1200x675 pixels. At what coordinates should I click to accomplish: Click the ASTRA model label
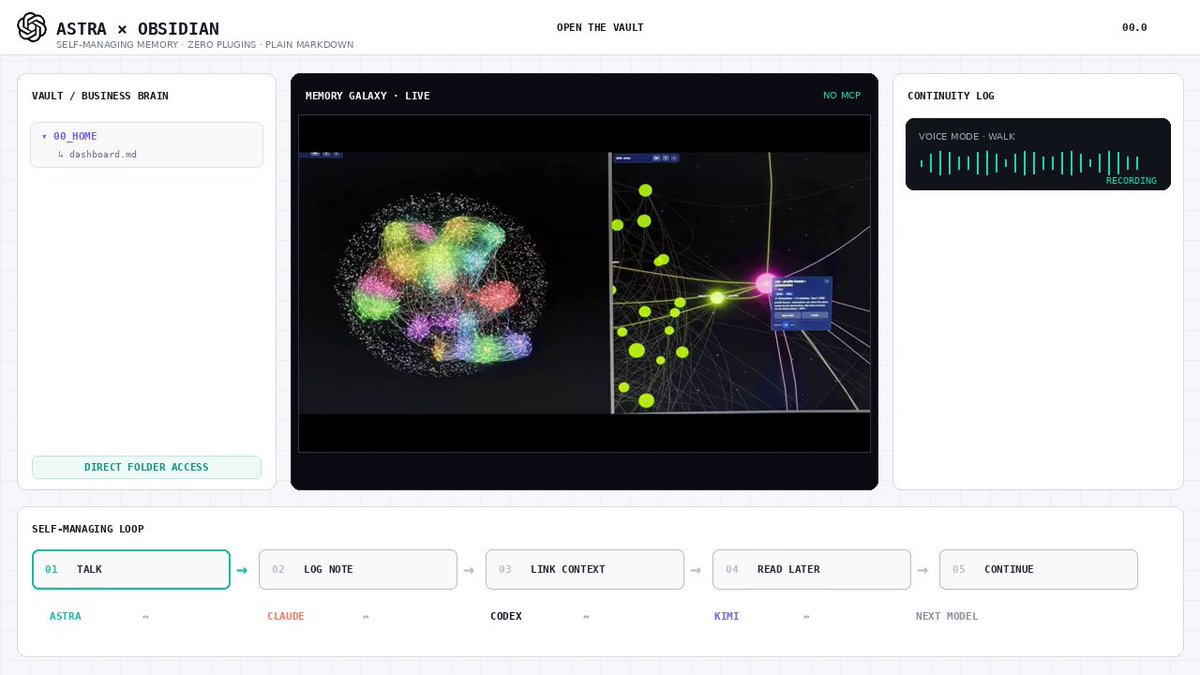(x=66, y=616)
